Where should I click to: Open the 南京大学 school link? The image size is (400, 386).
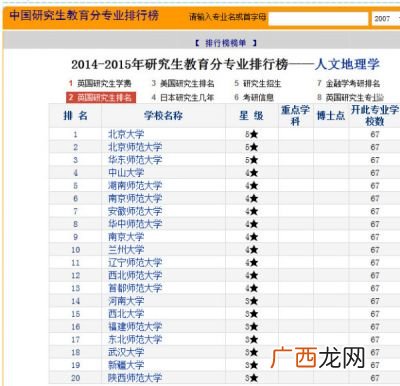(x=126, y=237)
